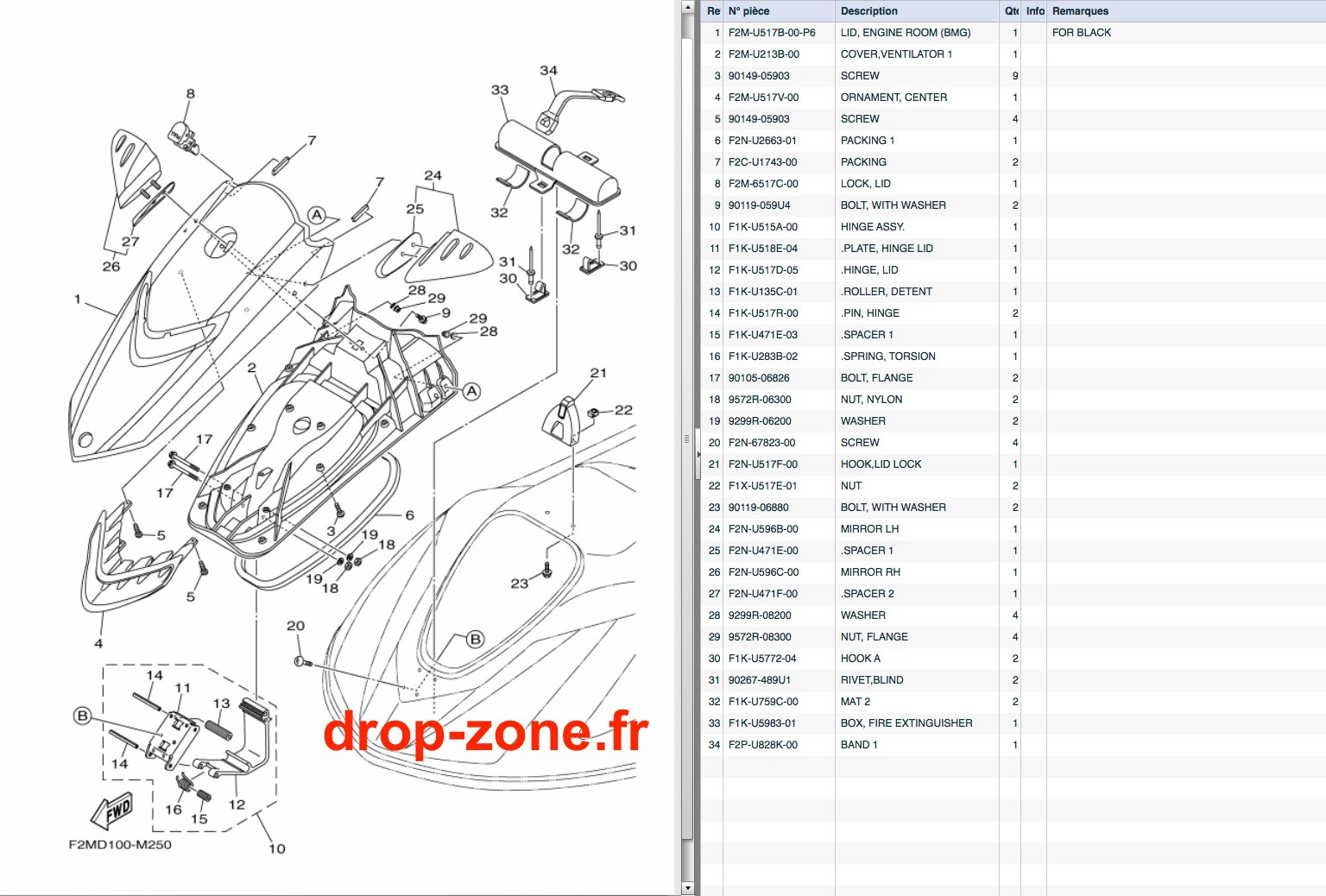The height and width of the screenshot is (896, 1326).
Task: Click the '.SPACER 2' description
Action: [868, 594]
